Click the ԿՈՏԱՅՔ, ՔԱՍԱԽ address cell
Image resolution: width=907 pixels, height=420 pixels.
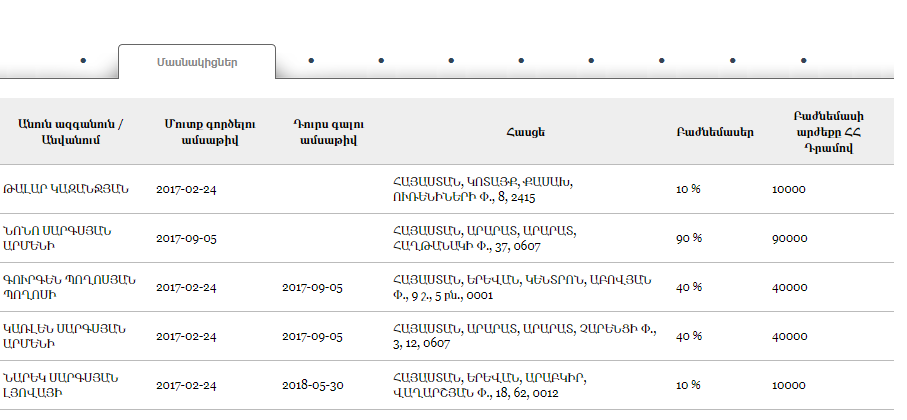(482, 189)
